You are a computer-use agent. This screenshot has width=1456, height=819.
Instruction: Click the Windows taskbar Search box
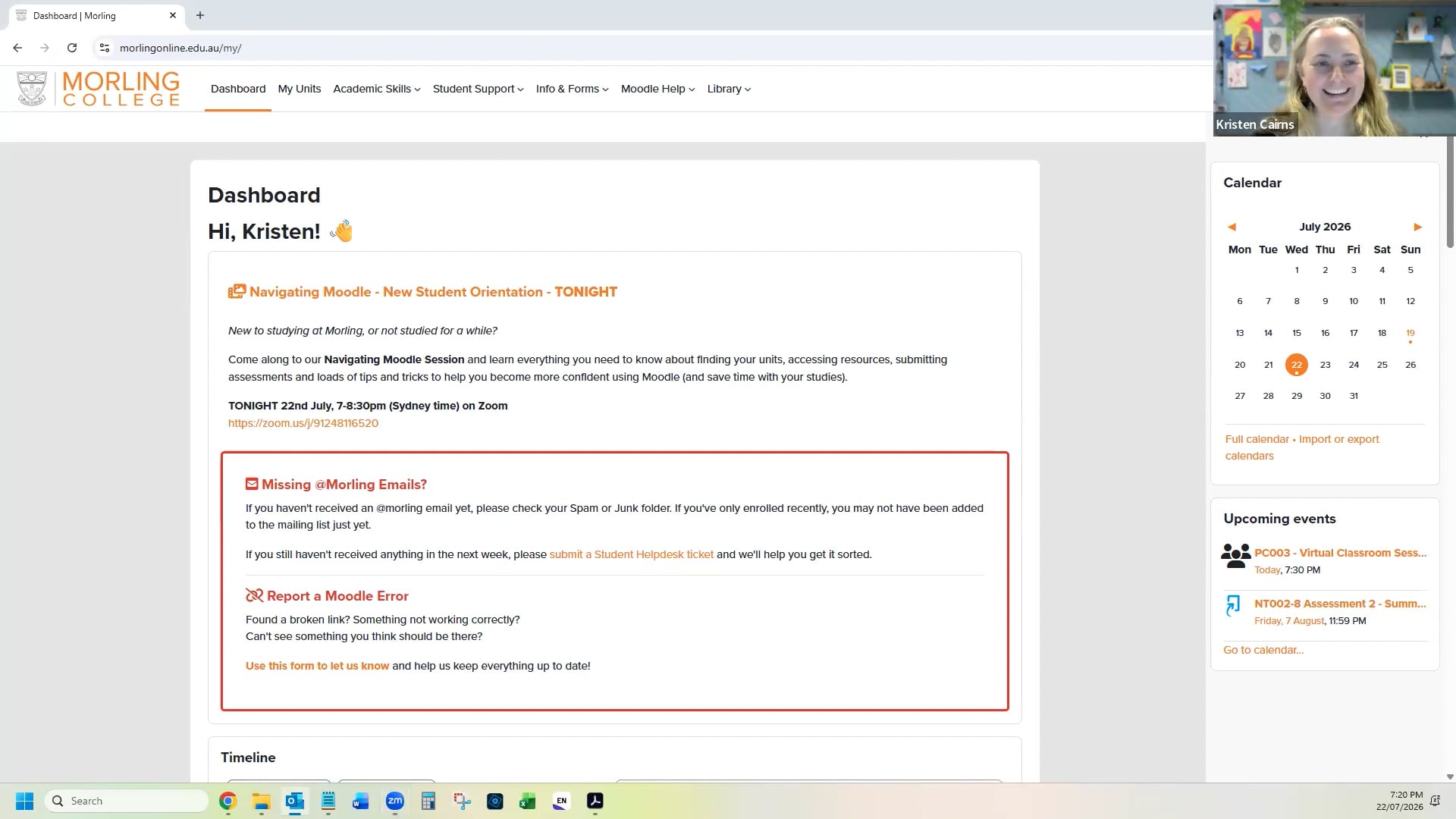click(x=127, y=801)
